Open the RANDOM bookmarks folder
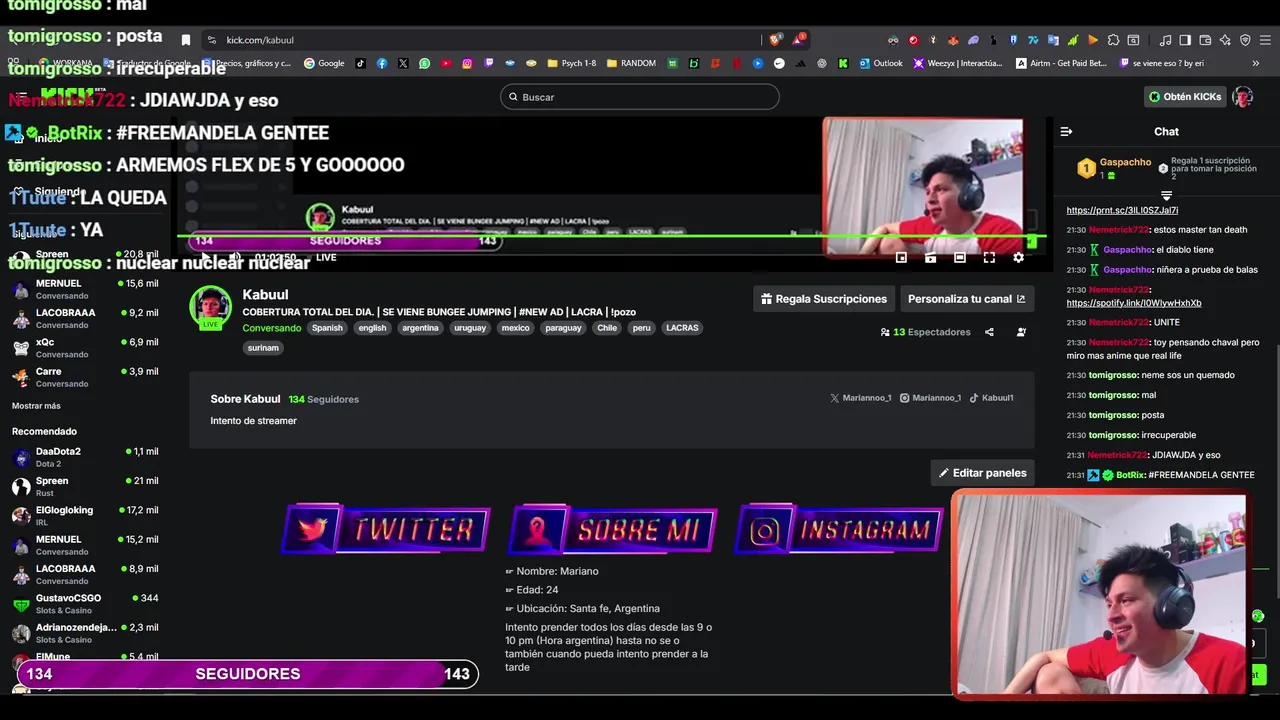 [630, 63]
